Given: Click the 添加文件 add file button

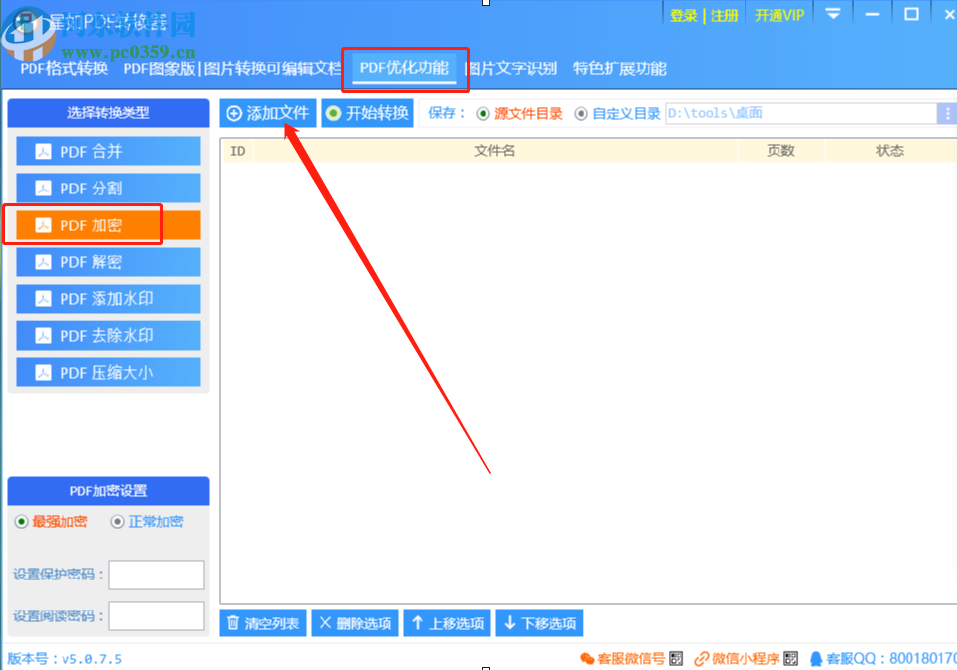Looking at the screenshot, I should point(267,112).
